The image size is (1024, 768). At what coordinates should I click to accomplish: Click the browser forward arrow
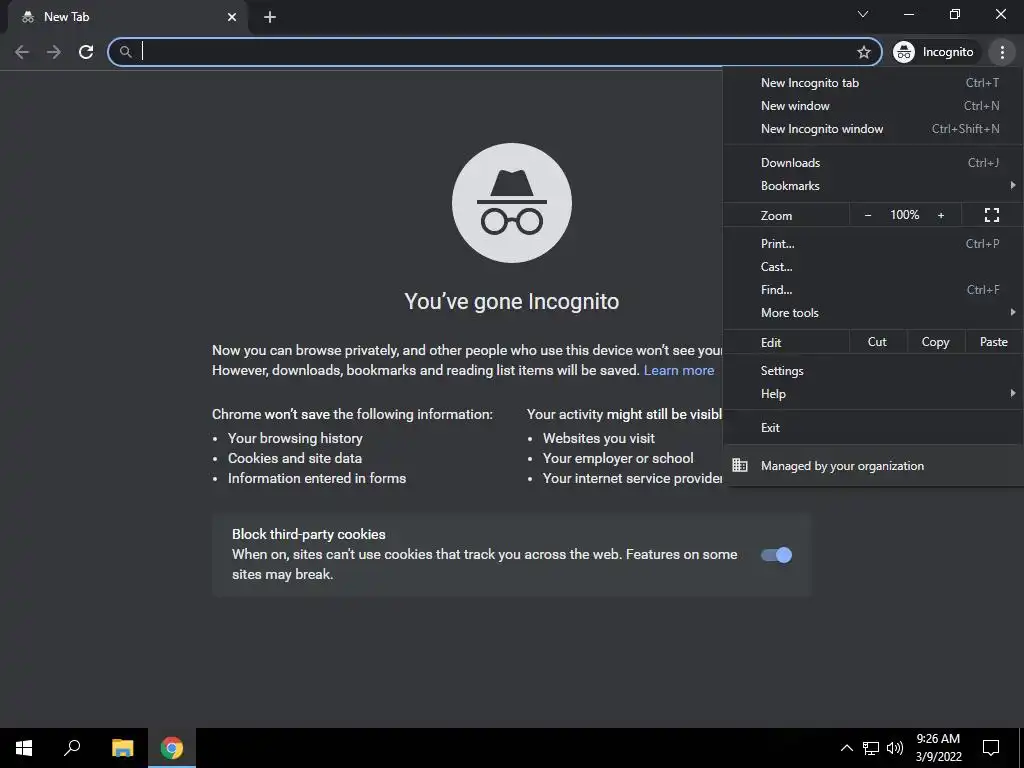tap(54, 52)
